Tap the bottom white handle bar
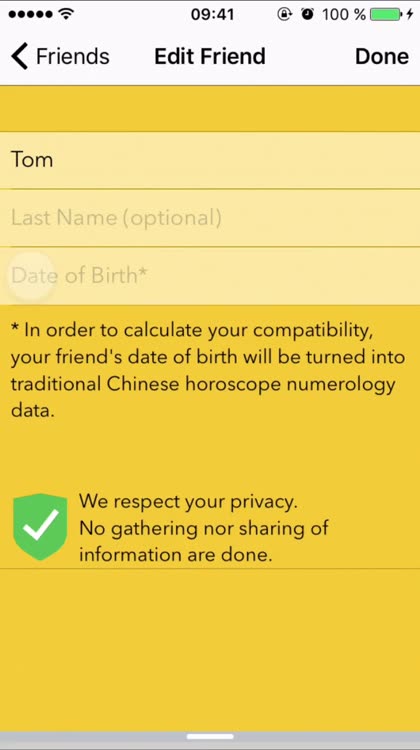Viewport: 420px width, 750px height. click(x=210, y=737)
